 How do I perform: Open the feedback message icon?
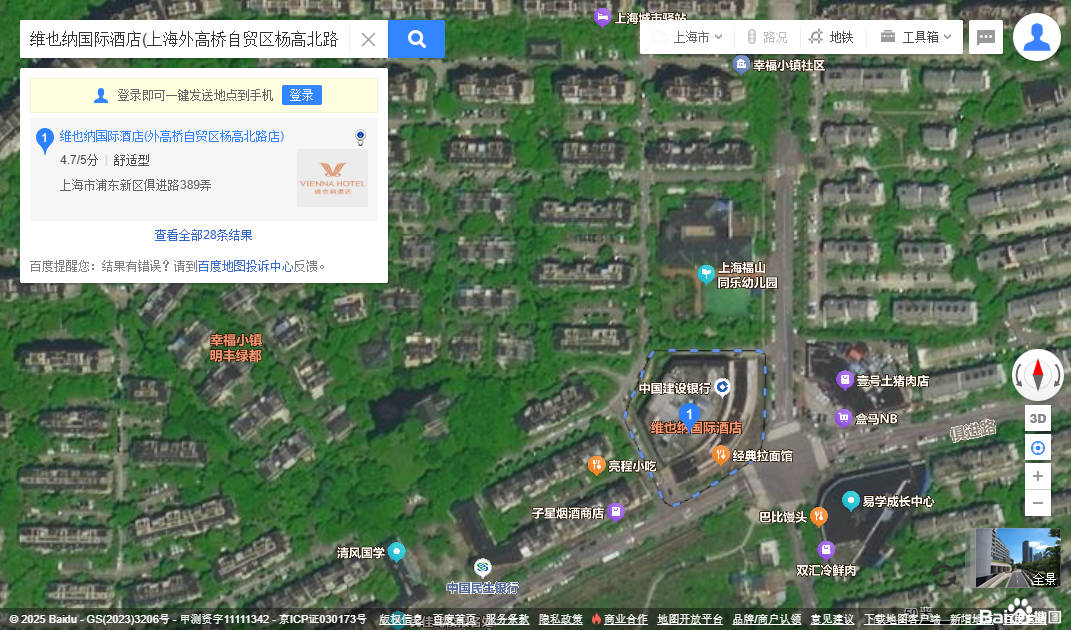pyautogui.click(x=986, y=38)
